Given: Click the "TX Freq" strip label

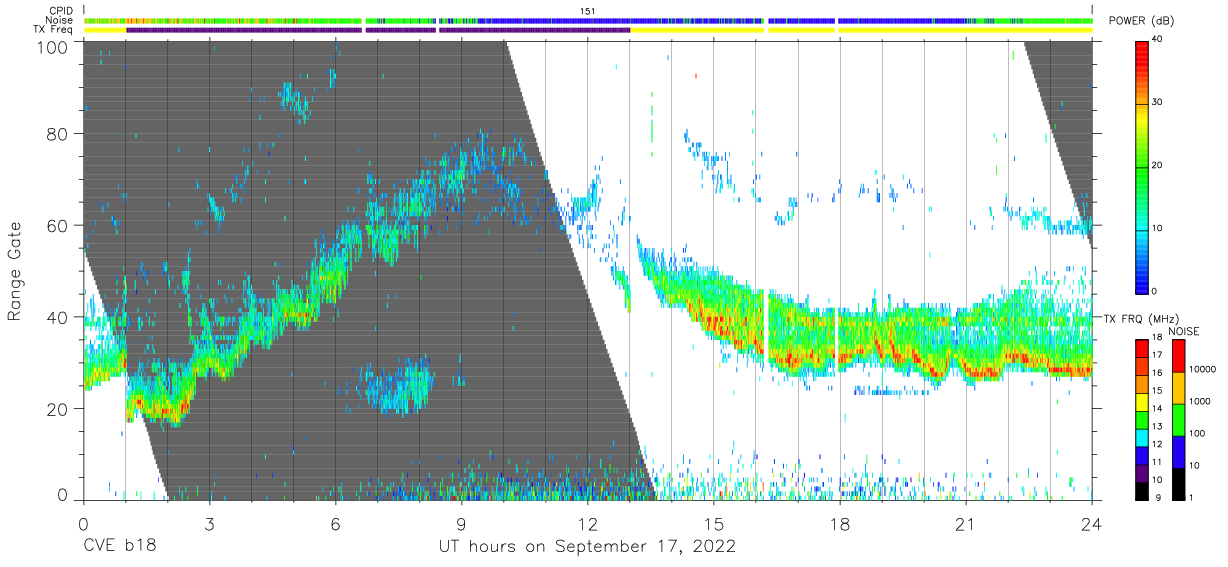Looking at the screenshot, I should pyautogui.click(x=53, y=30).
